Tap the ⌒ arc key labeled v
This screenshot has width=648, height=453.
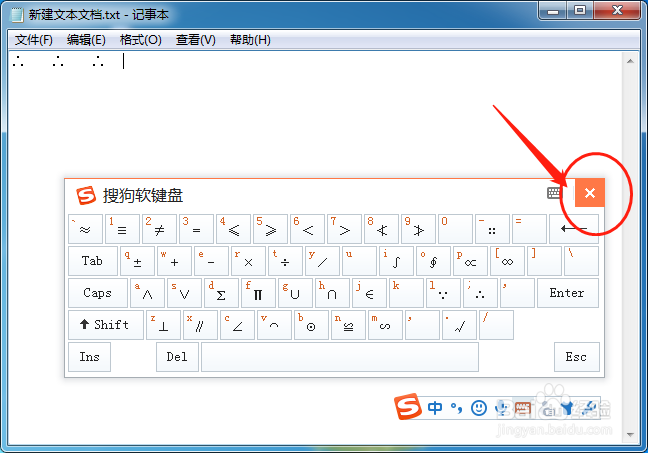274,325
